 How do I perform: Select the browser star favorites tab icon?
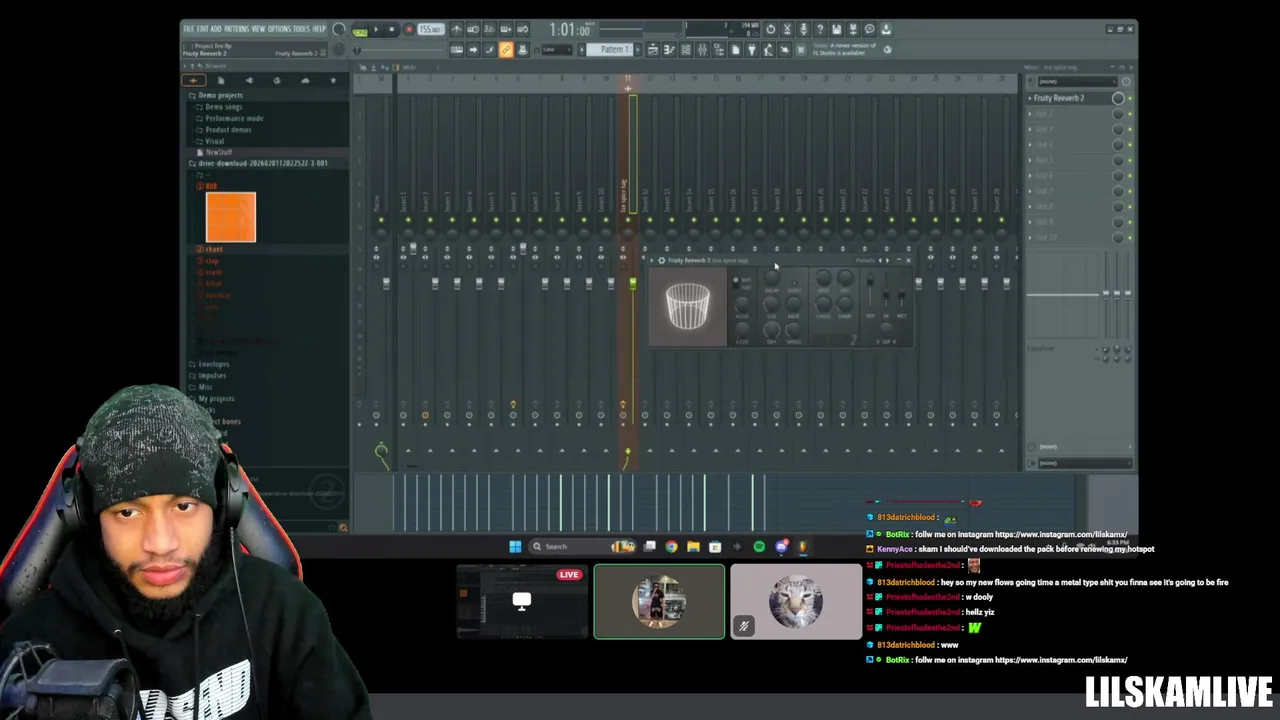tap(333, 80)
